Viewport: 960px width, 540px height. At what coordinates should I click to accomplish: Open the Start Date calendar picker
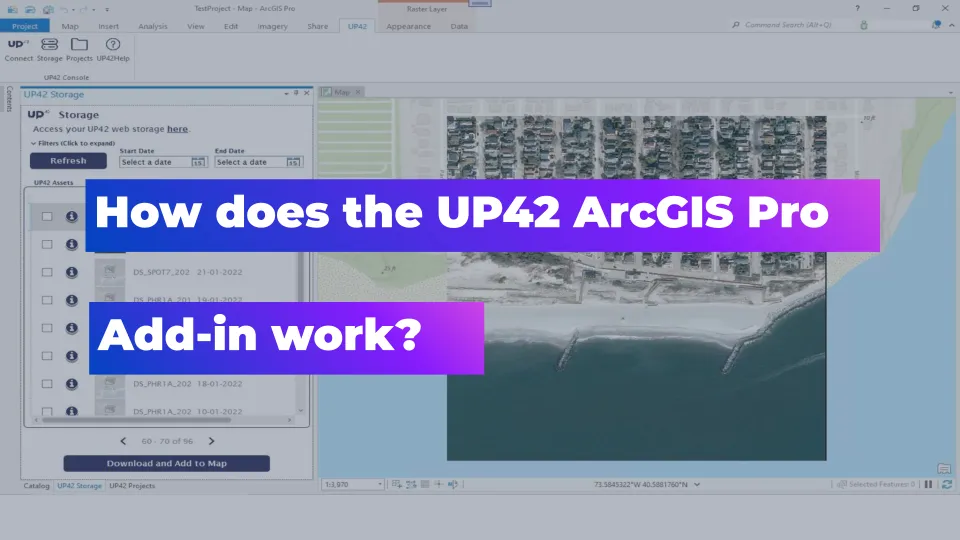point(198,162)
